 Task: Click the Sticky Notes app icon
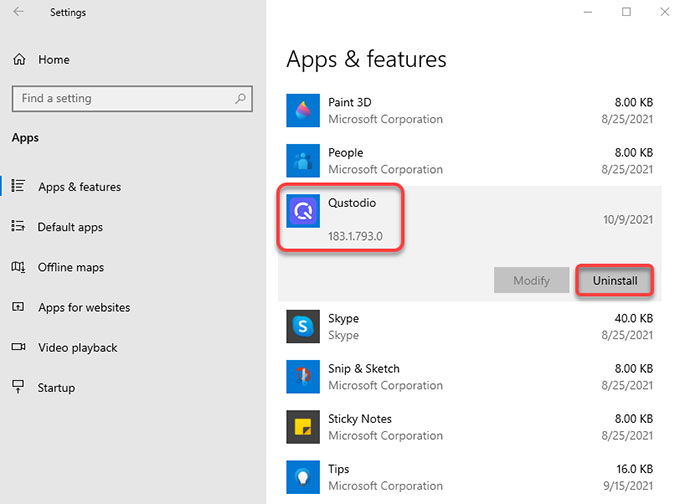pyautogui.click(x=303, y=427)
